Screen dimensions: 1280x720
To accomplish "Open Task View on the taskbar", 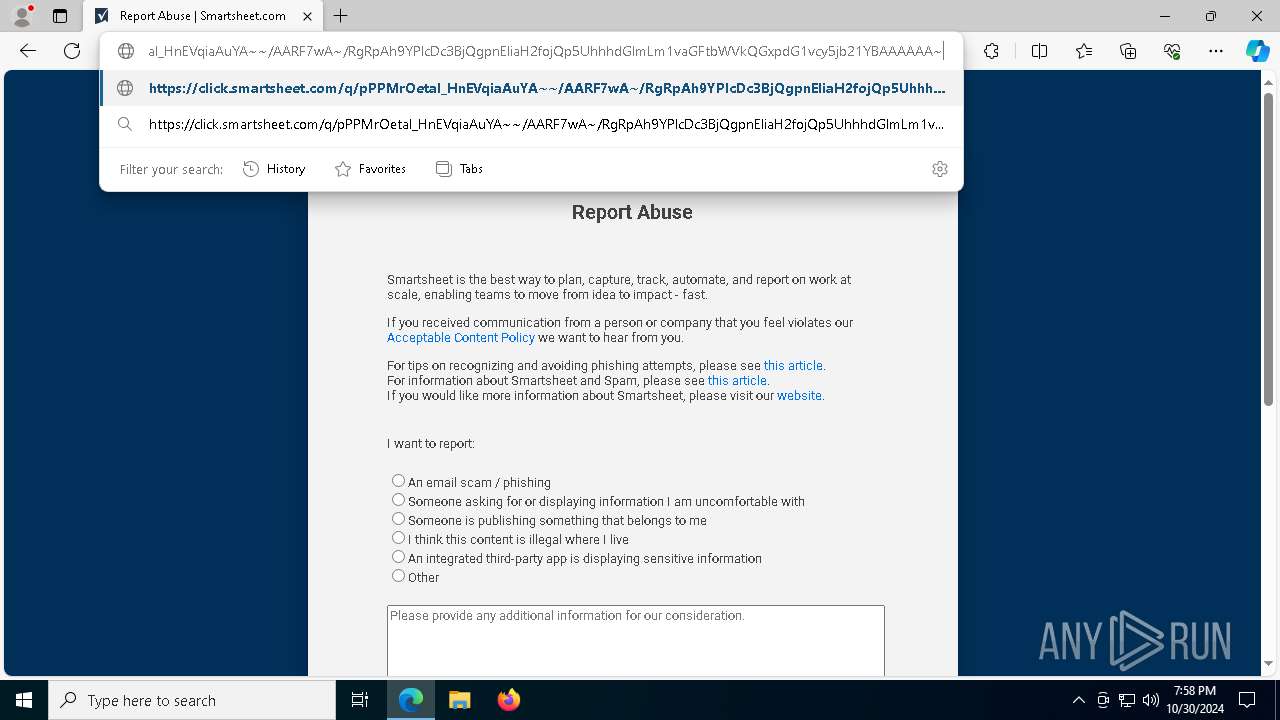I will point(360,700).
